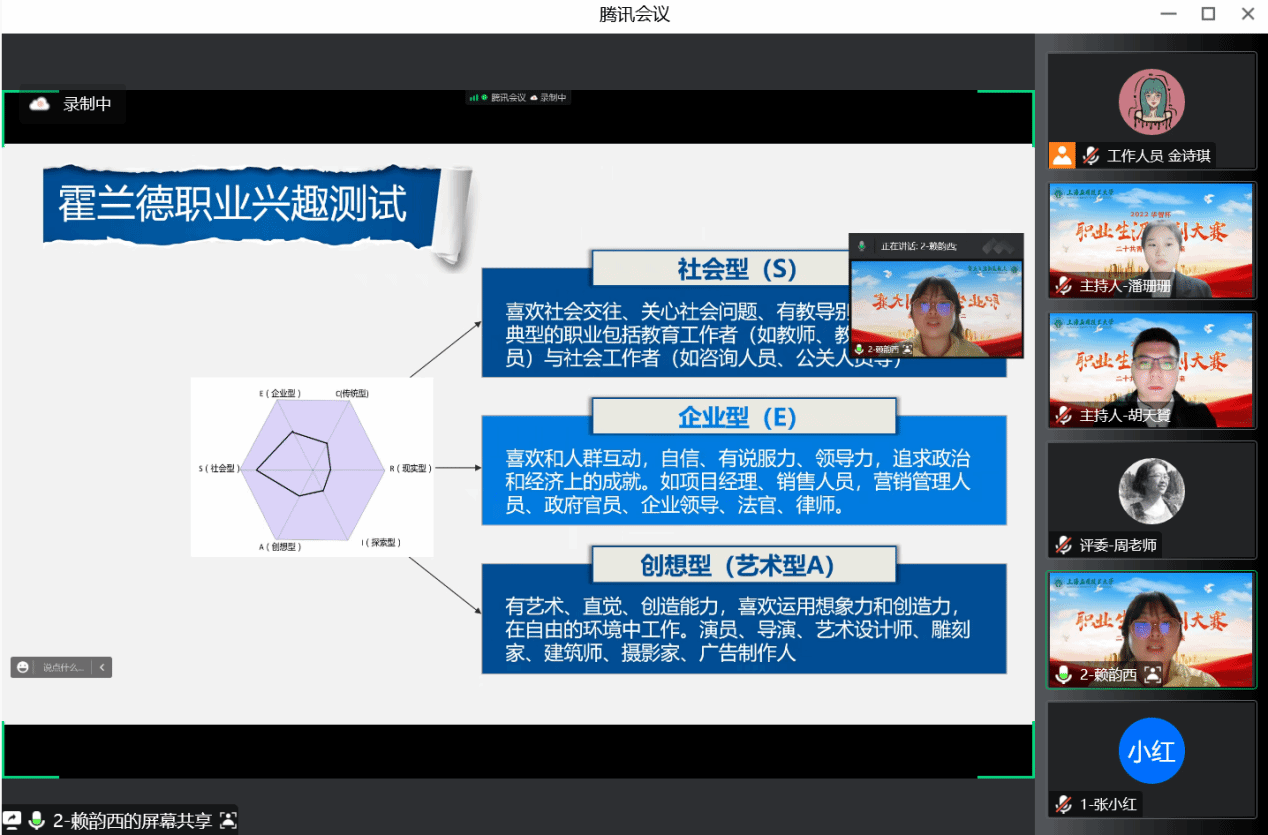Select the 小红 blue avatar tile
1268x835 pixels.
(x=1151, y=751)
